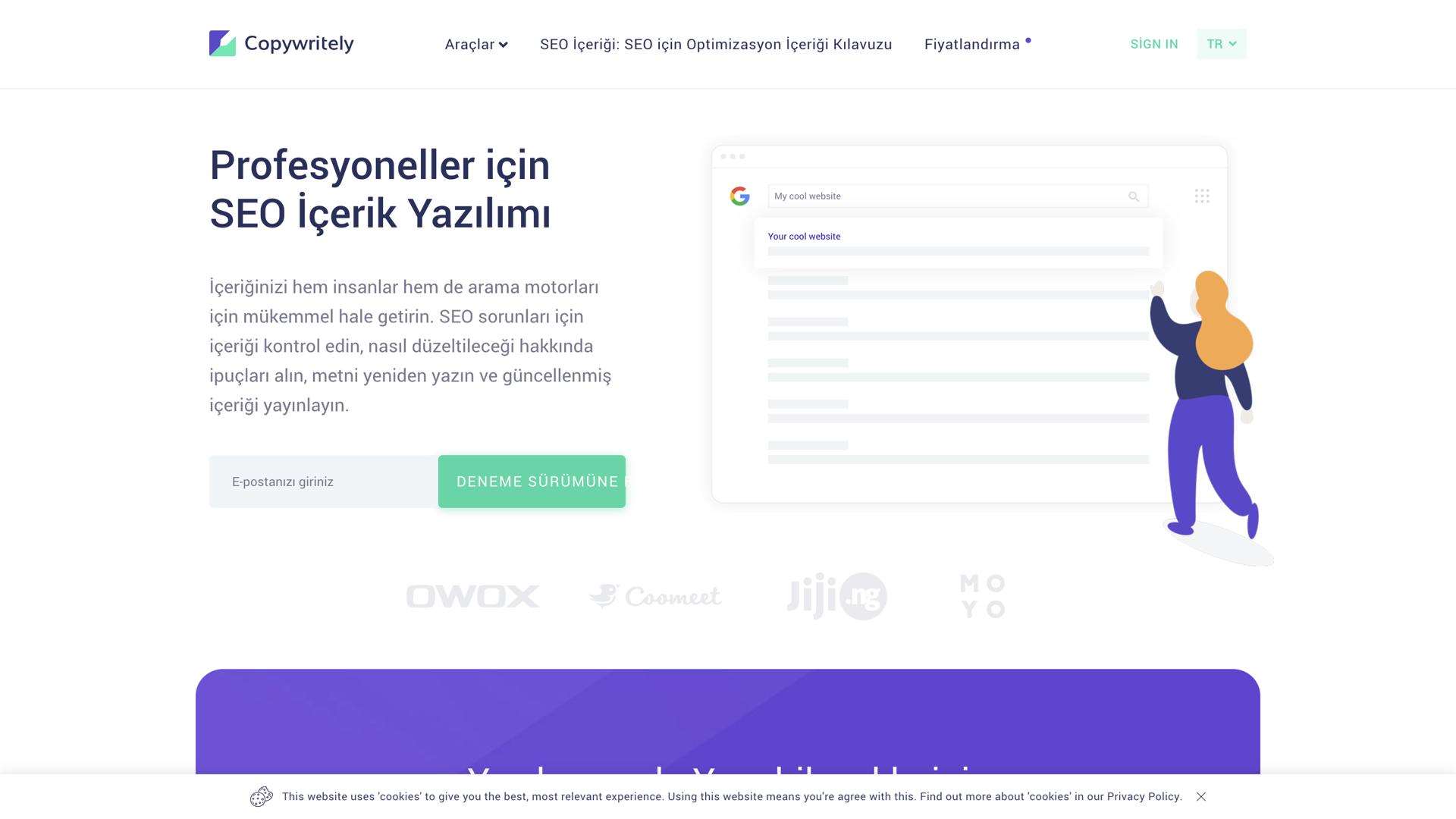Expand the Araçlar dropdown menu

tap(475, 44)
